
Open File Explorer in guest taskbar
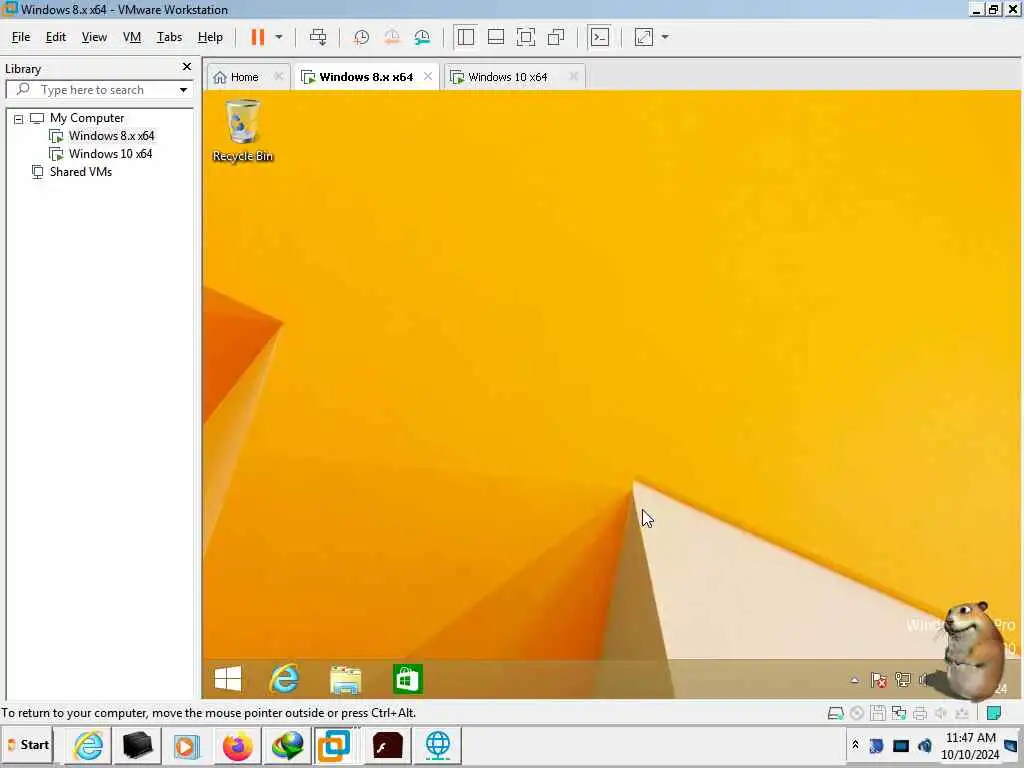pyautogui.click(x=345, y=679)
